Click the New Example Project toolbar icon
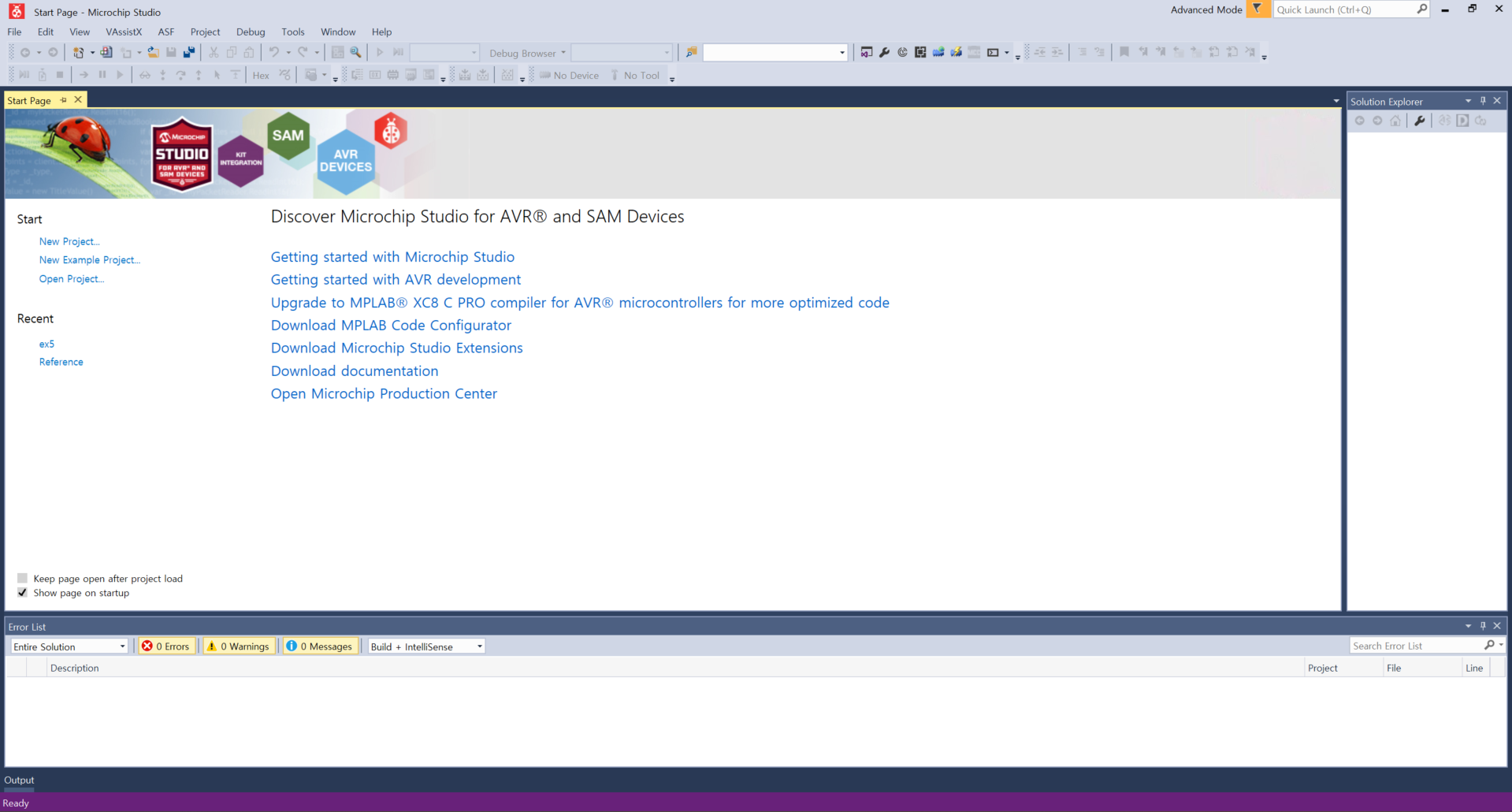The width and height of the screenshot is (1512, 812). pyautogui.click(x=106, y=53)
